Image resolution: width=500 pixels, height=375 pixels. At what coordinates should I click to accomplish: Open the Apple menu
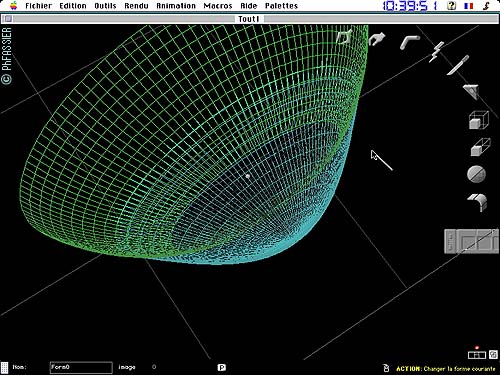tap(14, 6)
